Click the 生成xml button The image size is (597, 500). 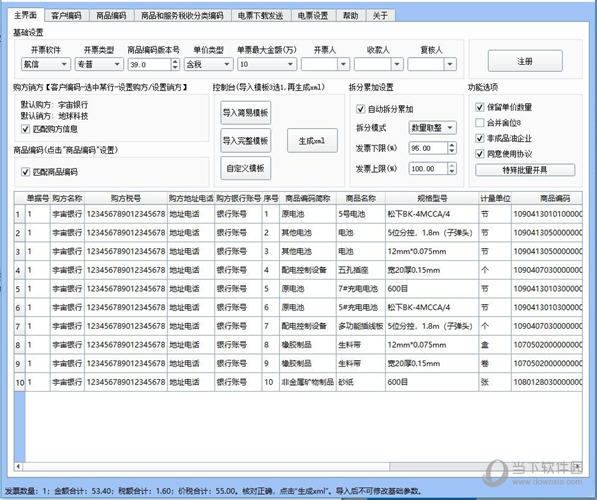coord(312,141)
